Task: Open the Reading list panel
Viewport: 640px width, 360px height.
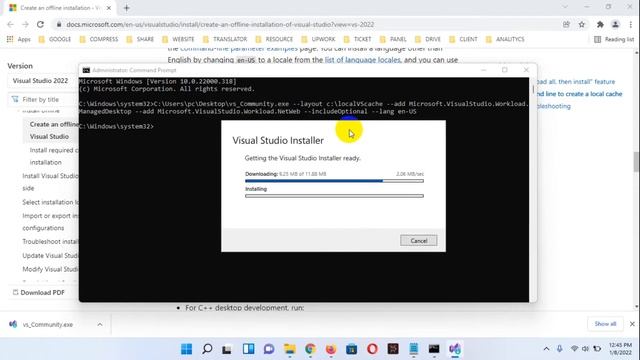Action: click(x=614, y=39)
